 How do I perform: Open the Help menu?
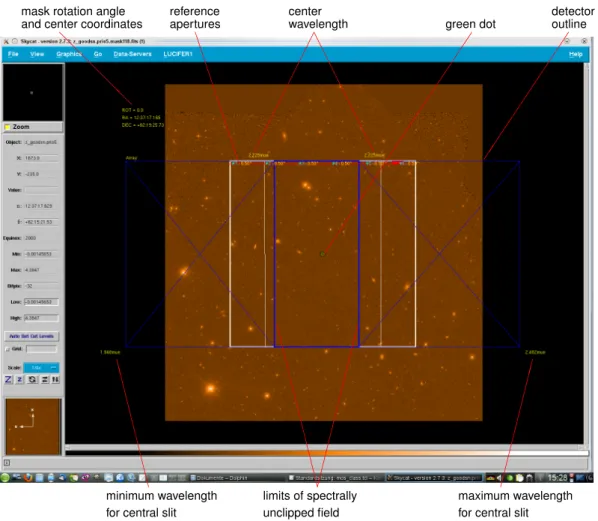click(x=575, y=54)
